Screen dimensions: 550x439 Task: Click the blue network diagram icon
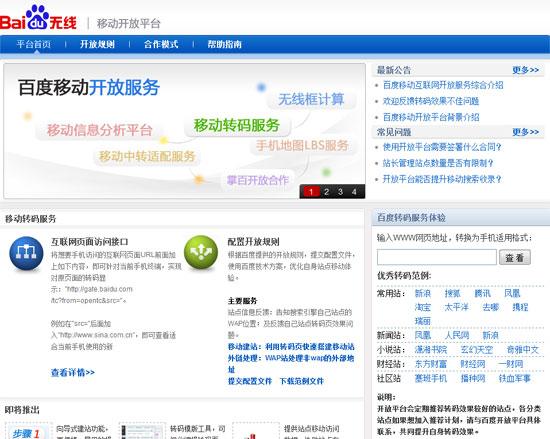click(x=26, y=253)
